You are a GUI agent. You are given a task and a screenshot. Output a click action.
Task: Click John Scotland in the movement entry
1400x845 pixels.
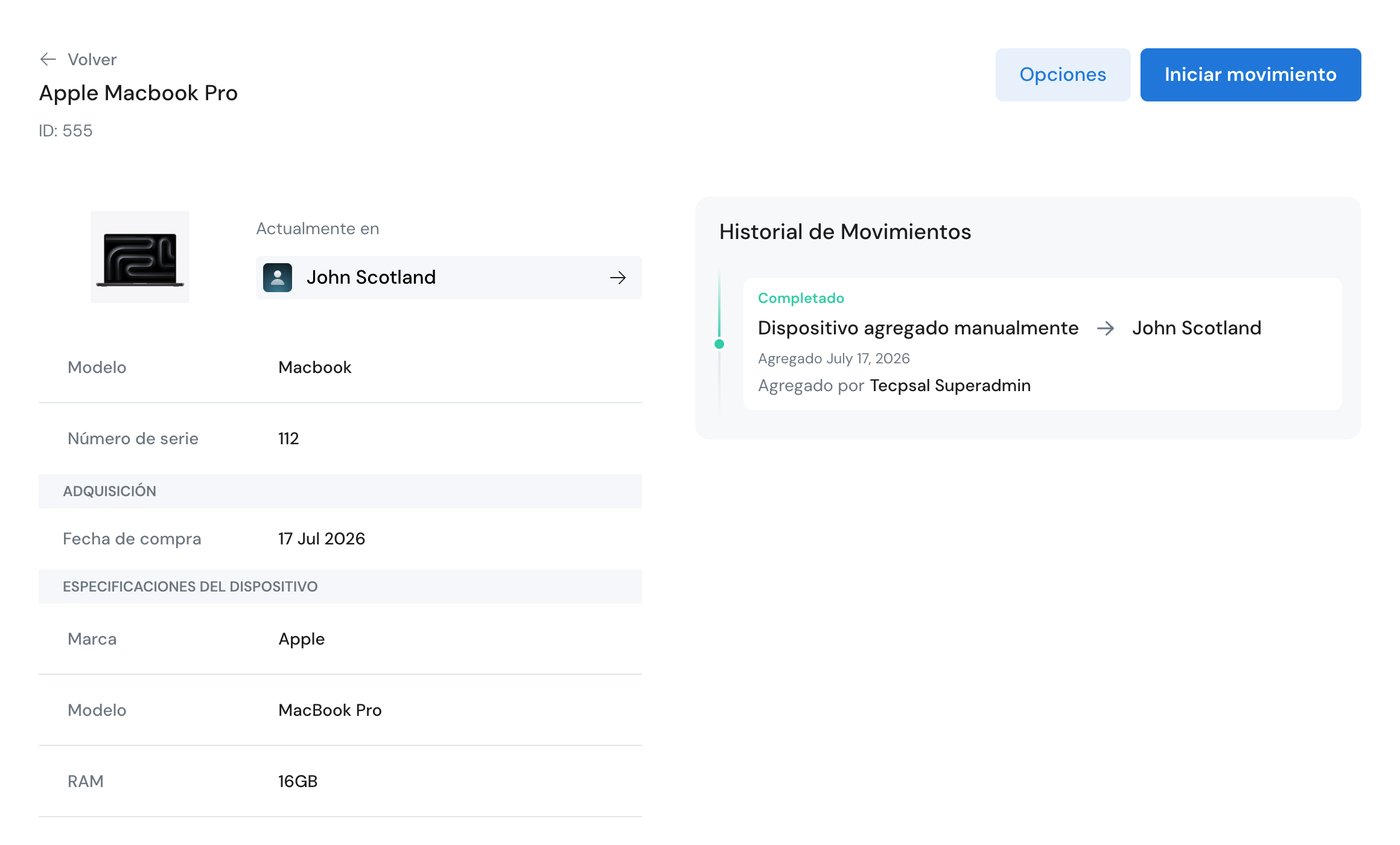click(x=1197, y=328)
